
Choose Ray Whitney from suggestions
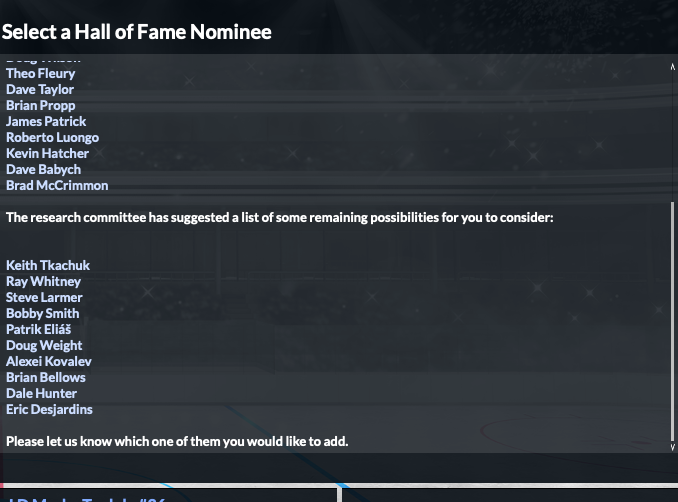click(x=43, y=281)
